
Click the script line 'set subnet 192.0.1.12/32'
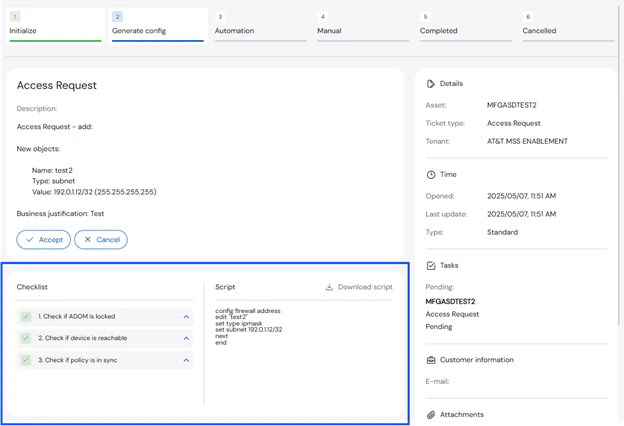click(249, 330)
